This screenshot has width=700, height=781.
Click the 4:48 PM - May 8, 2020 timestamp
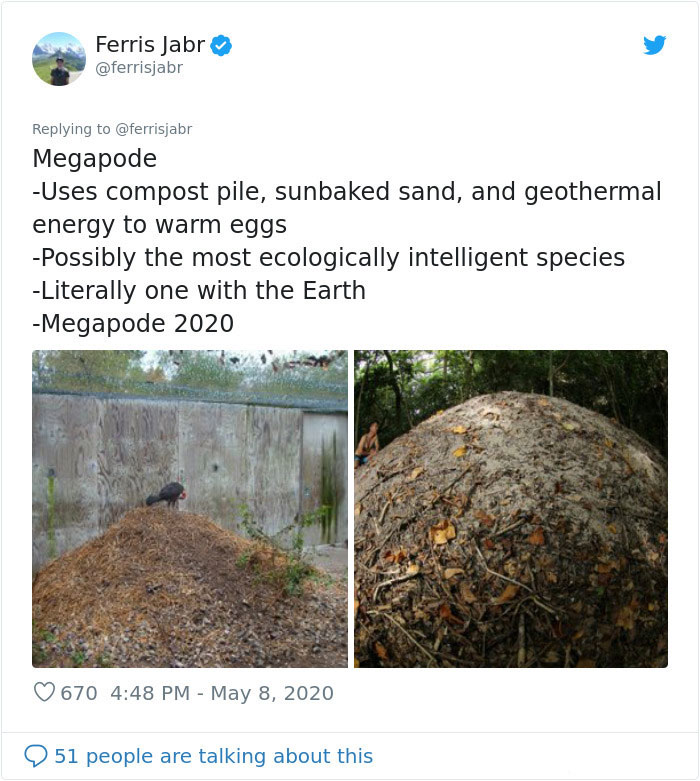222,693
